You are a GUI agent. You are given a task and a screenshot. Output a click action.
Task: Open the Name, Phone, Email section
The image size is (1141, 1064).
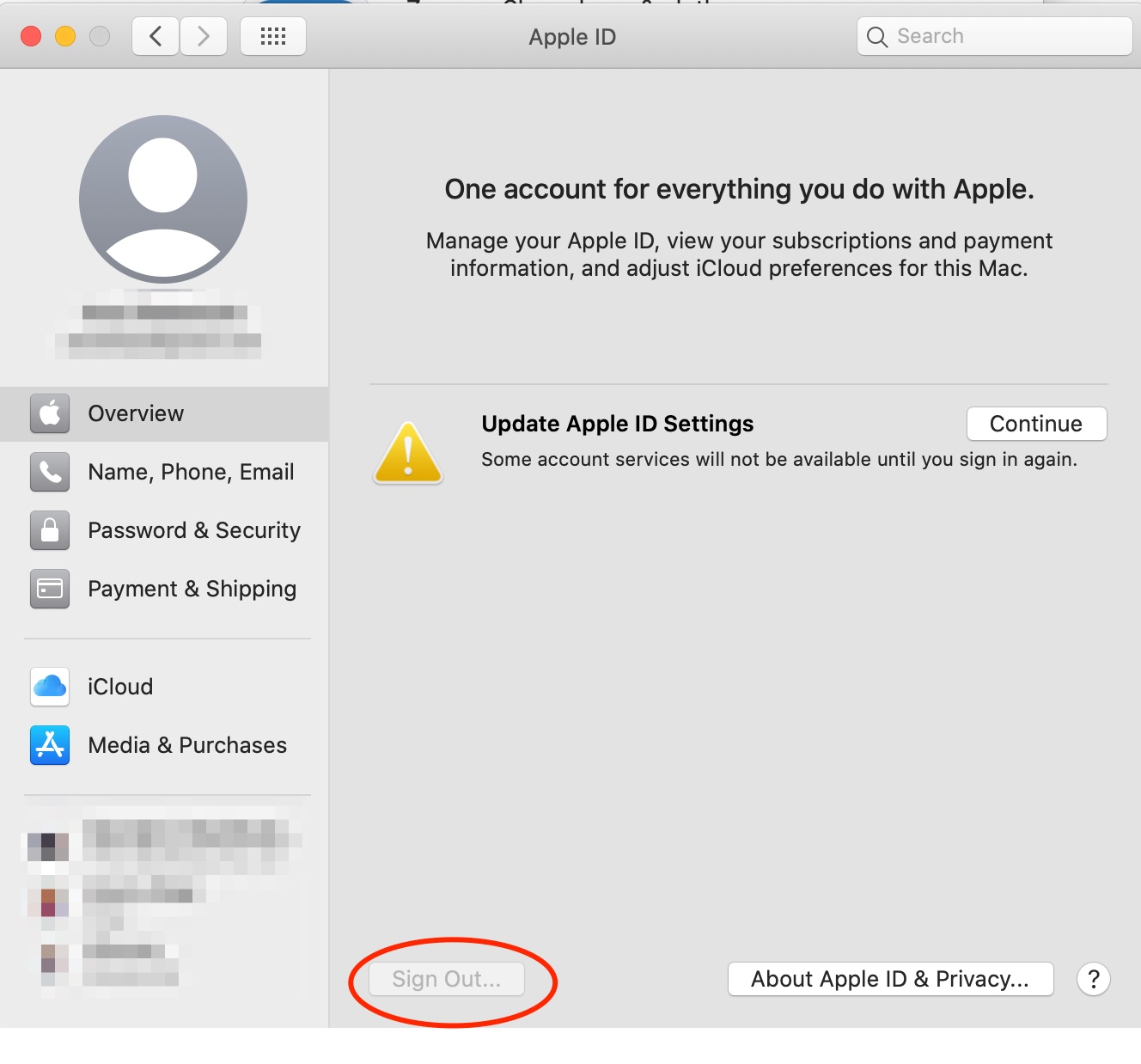pyautogui.click(x=164, y=472)
